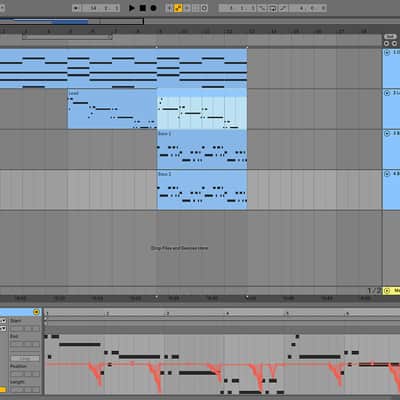The image size is (400, 400).
Task: Click the long note at top of piano roll
Action: pyautogui.click(x=80, y=344)
